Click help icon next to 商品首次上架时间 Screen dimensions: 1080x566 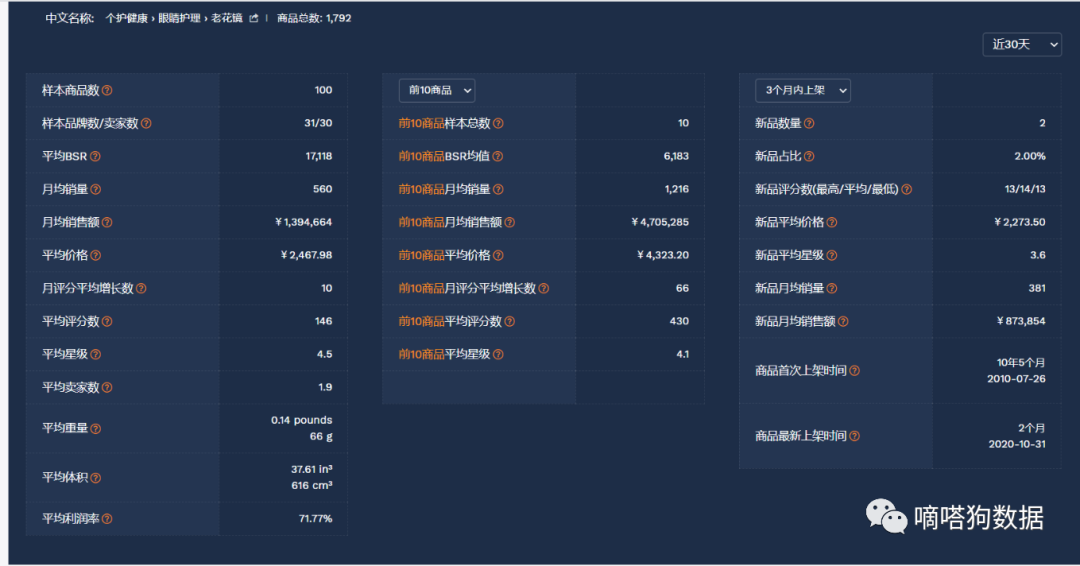pos(854,371)
